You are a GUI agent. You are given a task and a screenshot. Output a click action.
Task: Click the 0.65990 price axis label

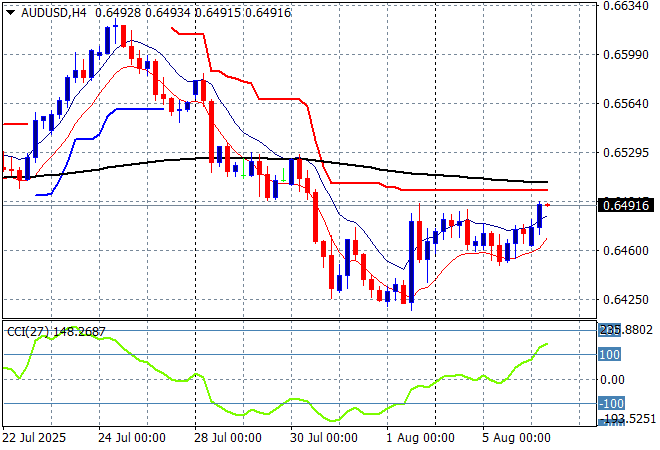click(626, 55)
